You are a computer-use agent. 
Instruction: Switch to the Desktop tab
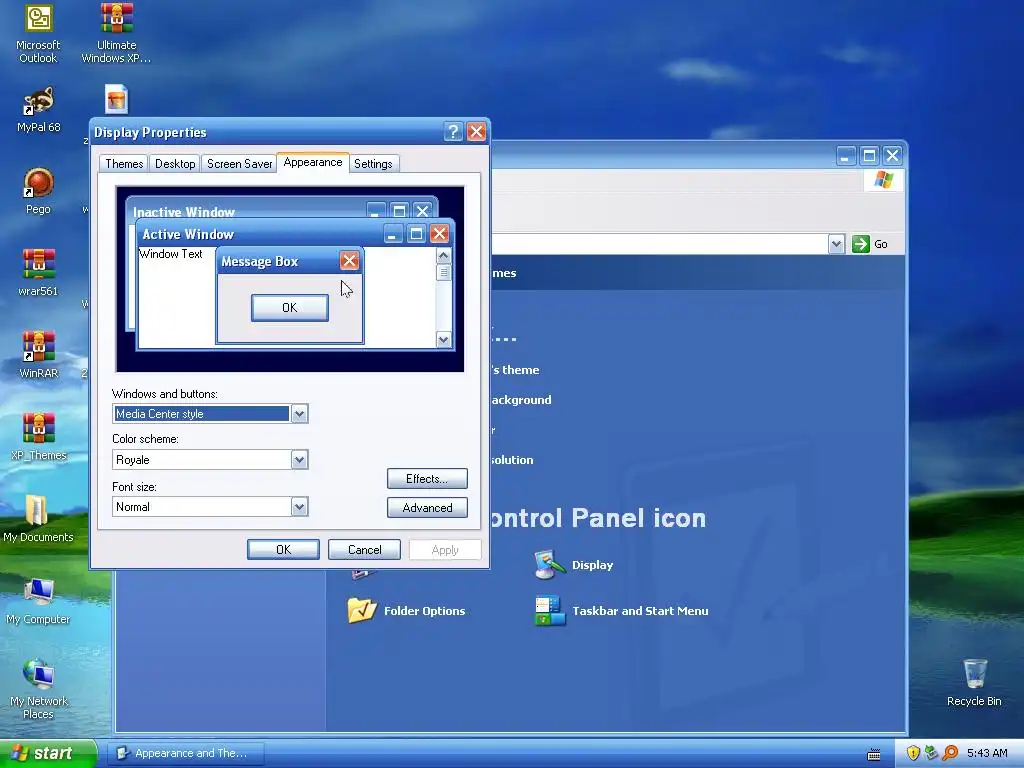(174, 163)
